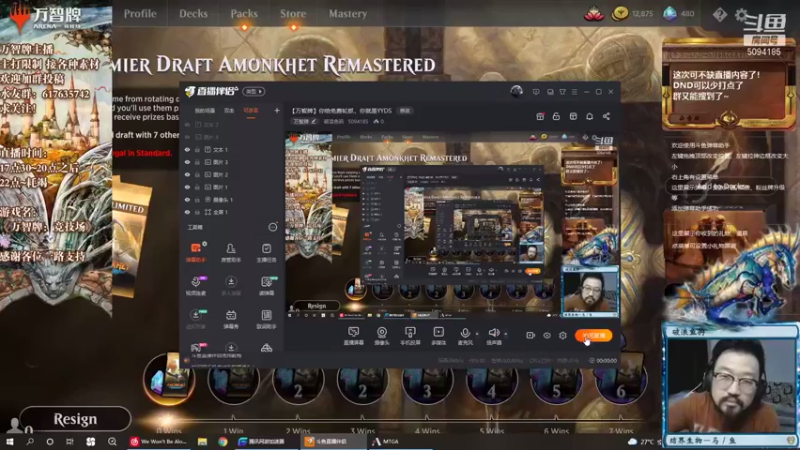This screenshot has height=450, width=800.
Task: Click the gold coin balance 12,875
Action: click(633, 14)
